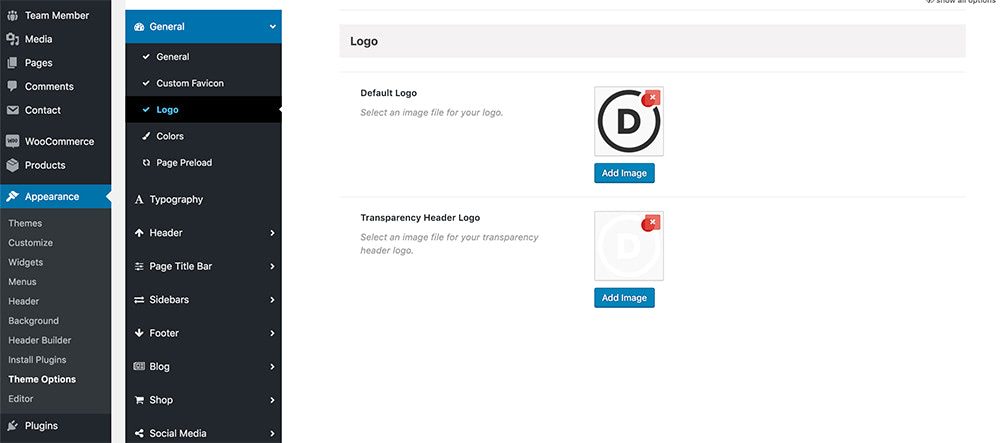Click the Page Preload refresh icon
Viewport: 1000px width, 443px height.
click(x=146, y=163)
